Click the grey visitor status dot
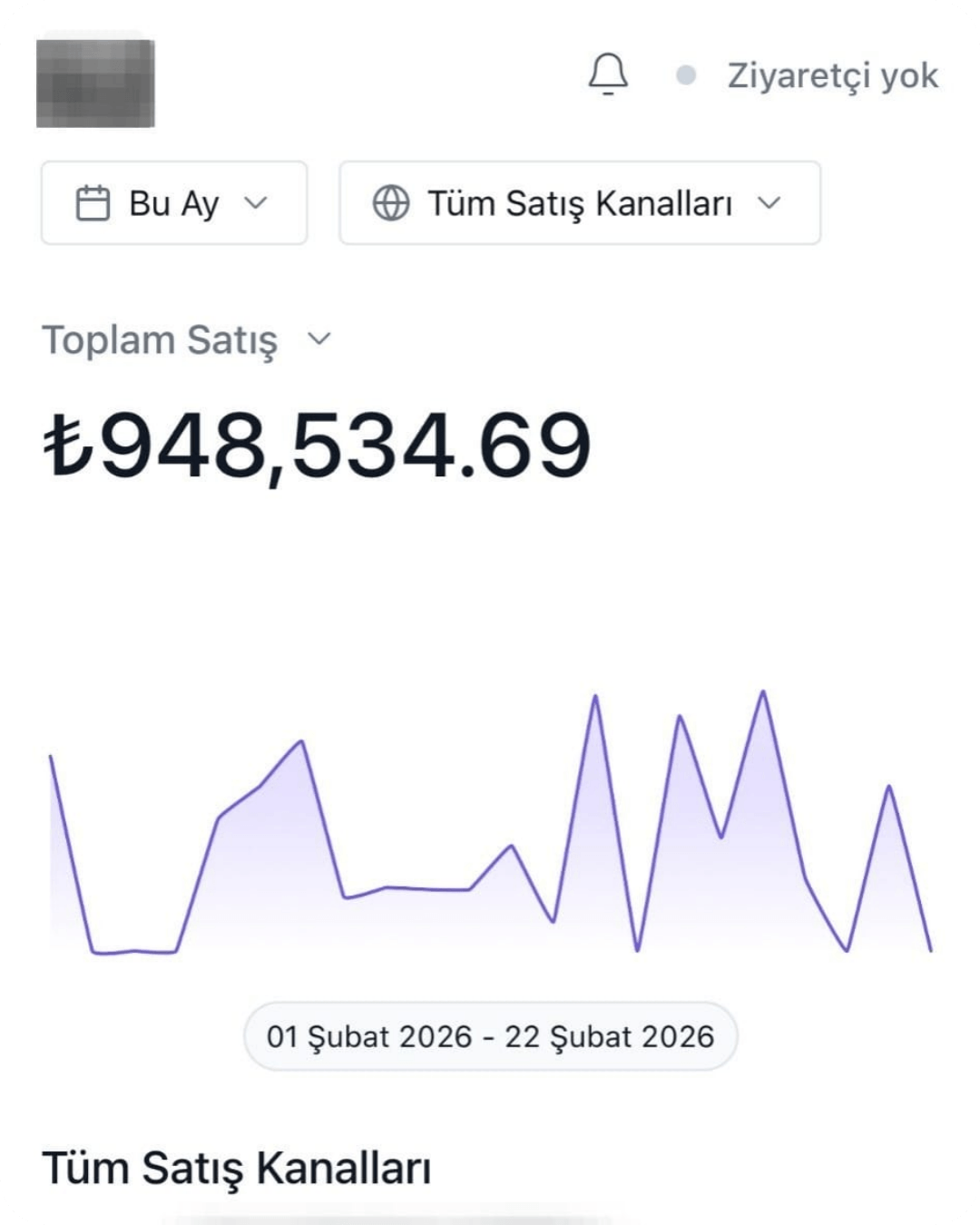This screenshot has width=980, height=1225. click(x=687, y=75)
